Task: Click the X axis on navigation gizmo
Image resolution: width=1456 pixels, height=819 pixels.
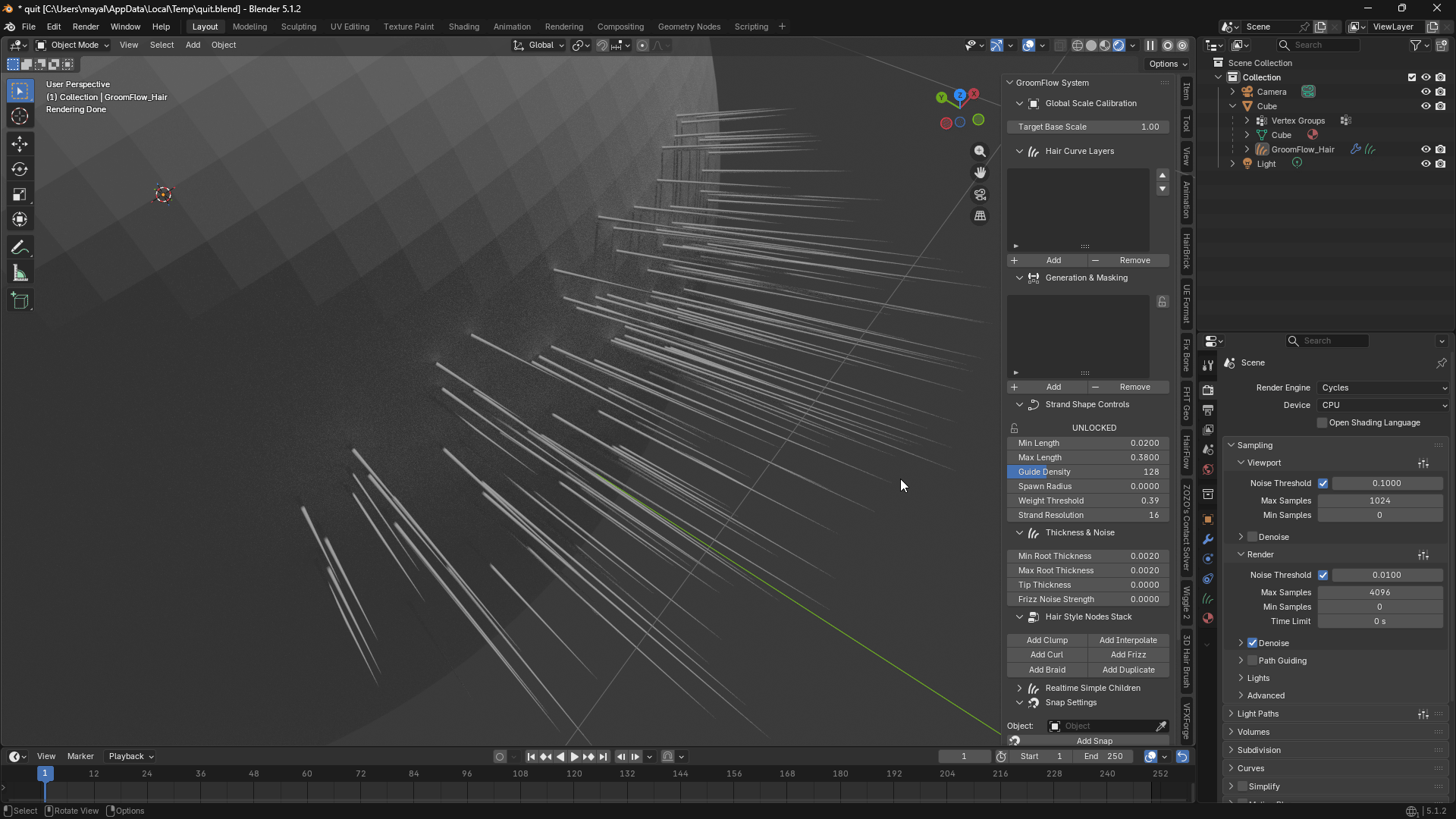Action: click(x=974, y=94)
